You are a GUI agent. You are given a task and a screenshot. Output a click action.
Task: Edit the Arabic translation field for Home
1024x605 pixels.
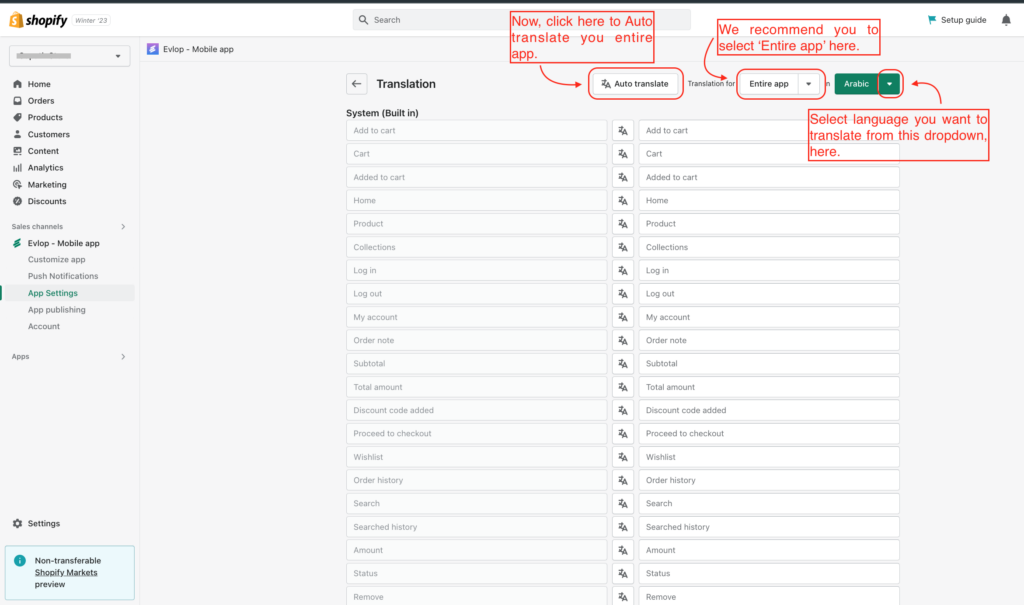click(x=769, y=201)
